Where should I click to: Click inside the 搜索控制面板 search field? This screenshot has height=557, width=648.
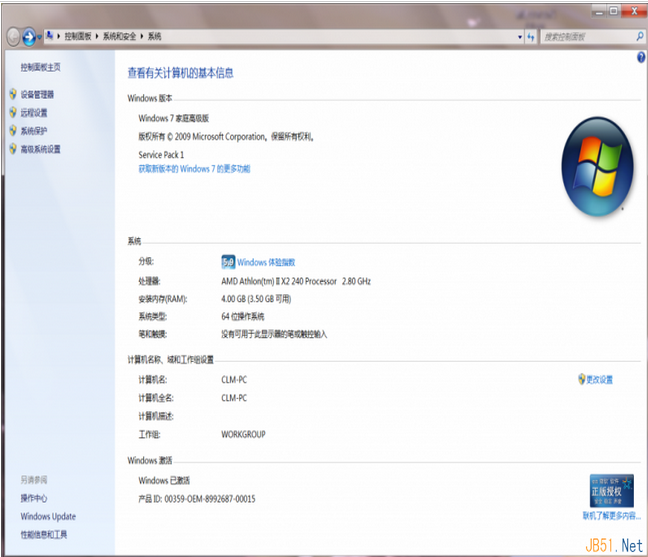pyautogui.click(x=586, y=36)
